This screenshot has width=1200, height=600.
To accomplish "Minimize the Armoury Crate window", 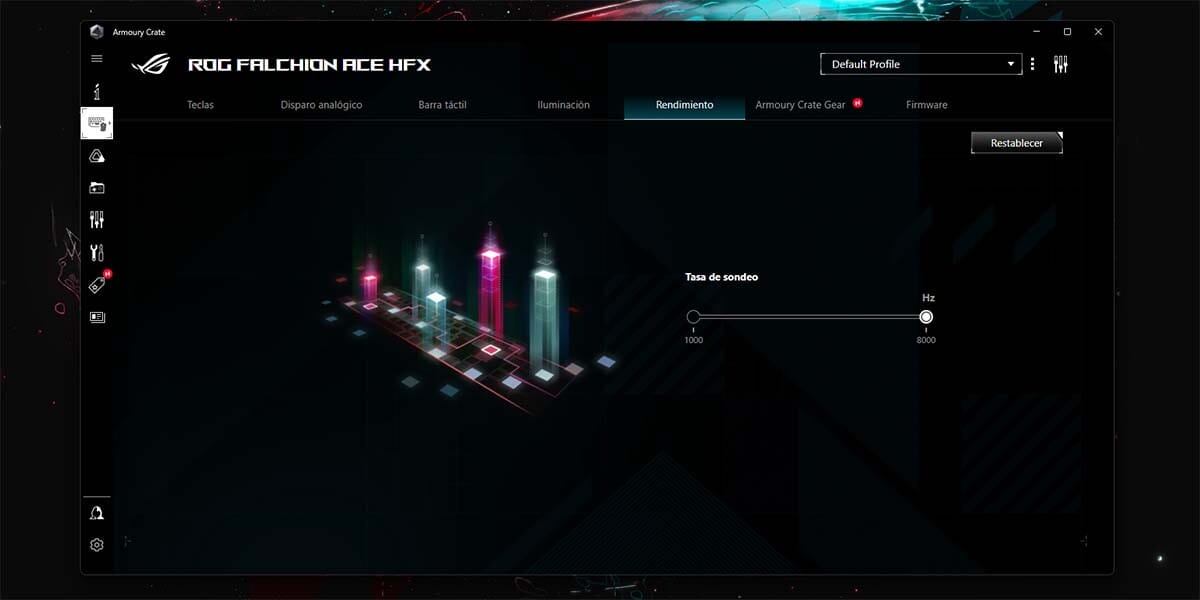I will [1035, 32].
